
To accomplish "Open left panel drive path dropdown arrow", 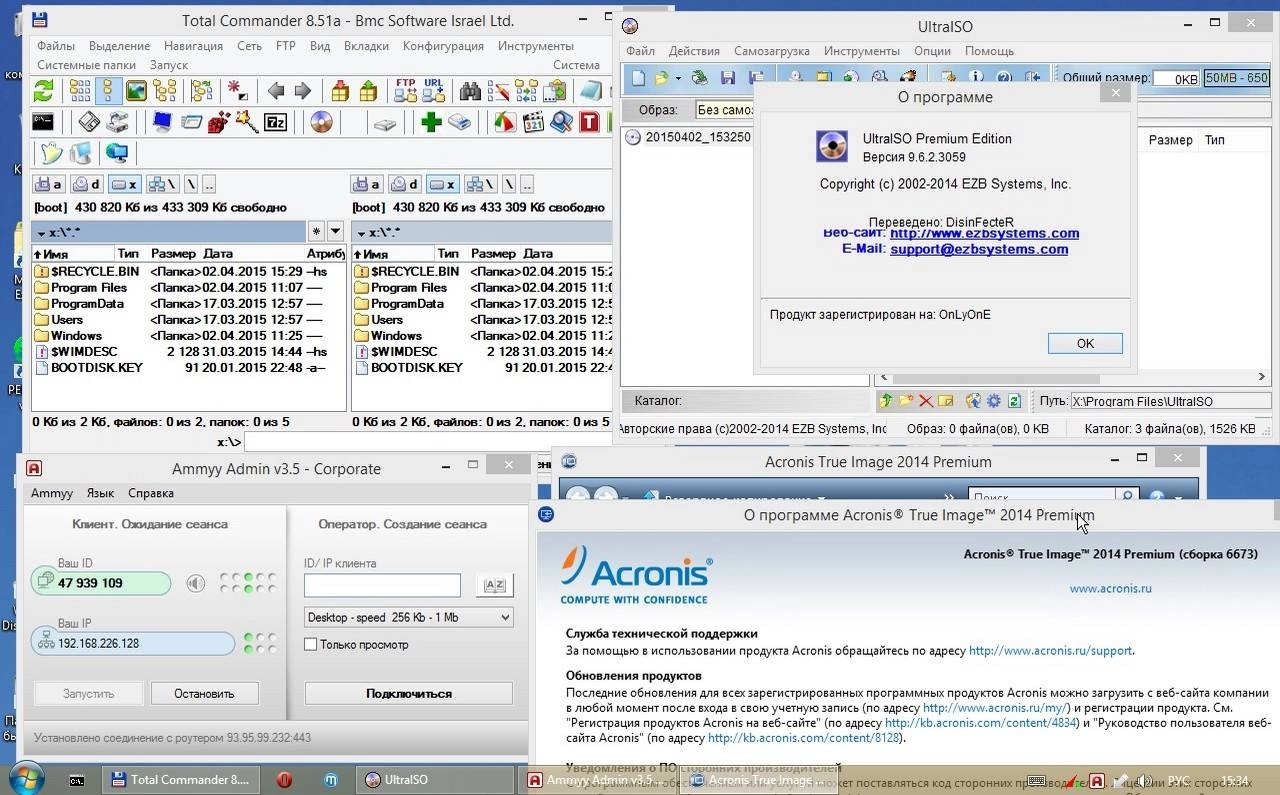I will tap(41, 232).
